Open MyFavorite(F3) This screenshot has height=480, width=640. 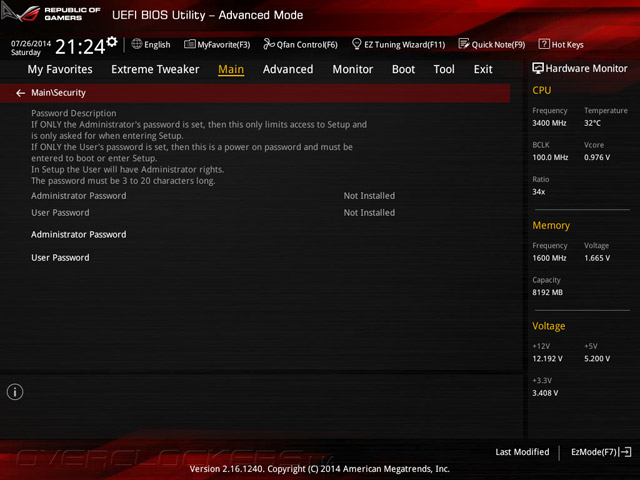click(x=224, y=44)
